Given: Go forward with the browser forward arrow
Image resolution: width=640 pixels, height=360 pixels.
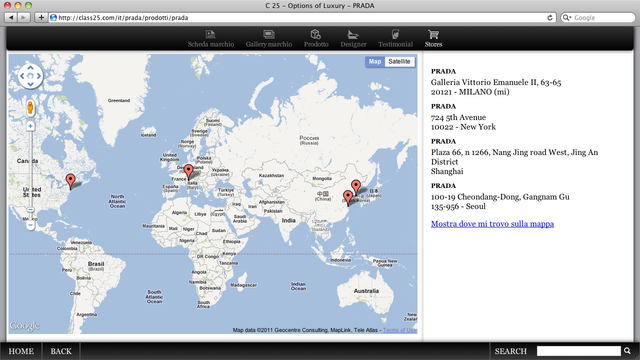Looking at the screenshot, I should point(24,18).
